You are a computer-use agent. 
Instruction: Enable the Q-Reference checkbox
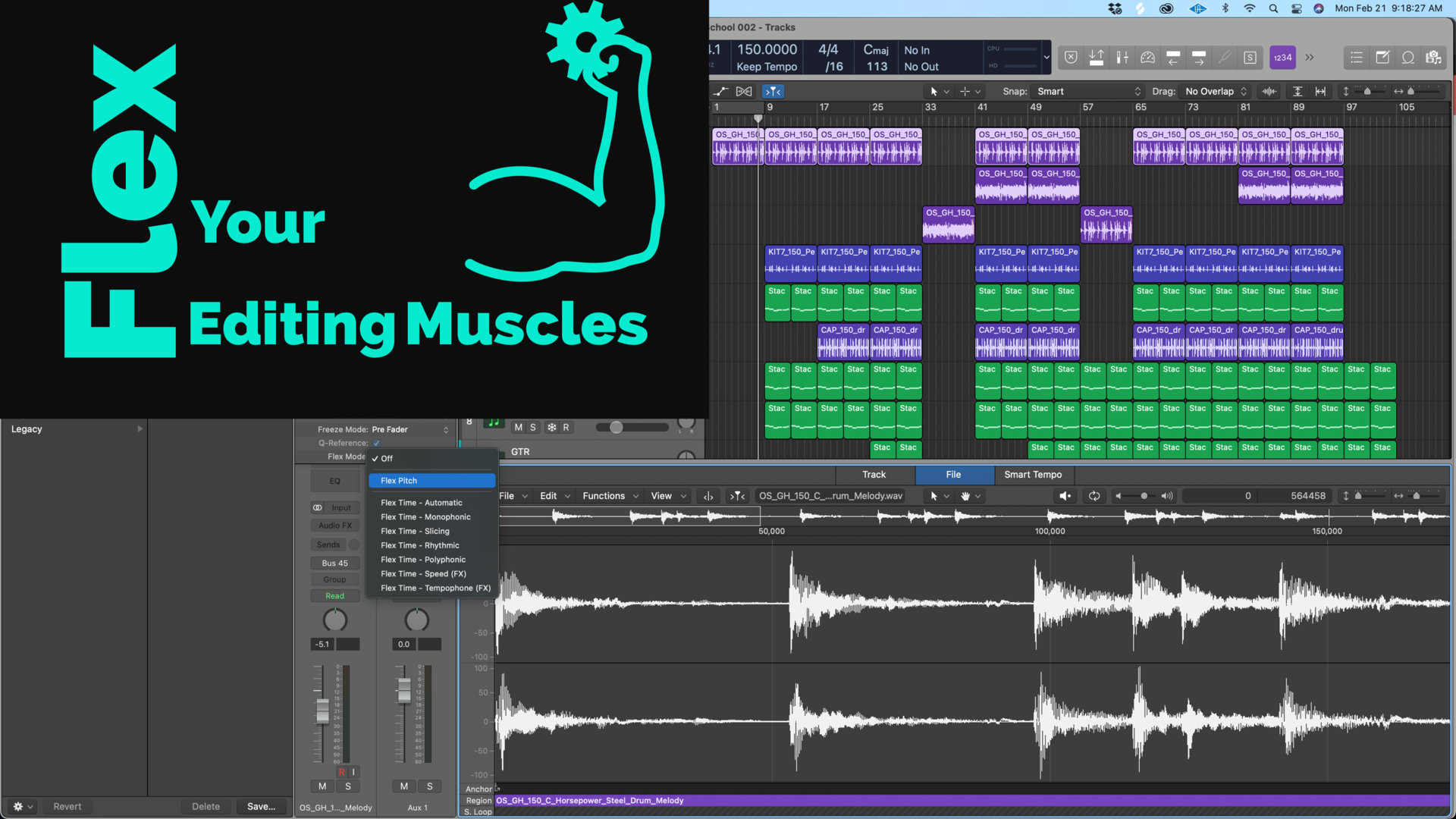tap(376, 443)
